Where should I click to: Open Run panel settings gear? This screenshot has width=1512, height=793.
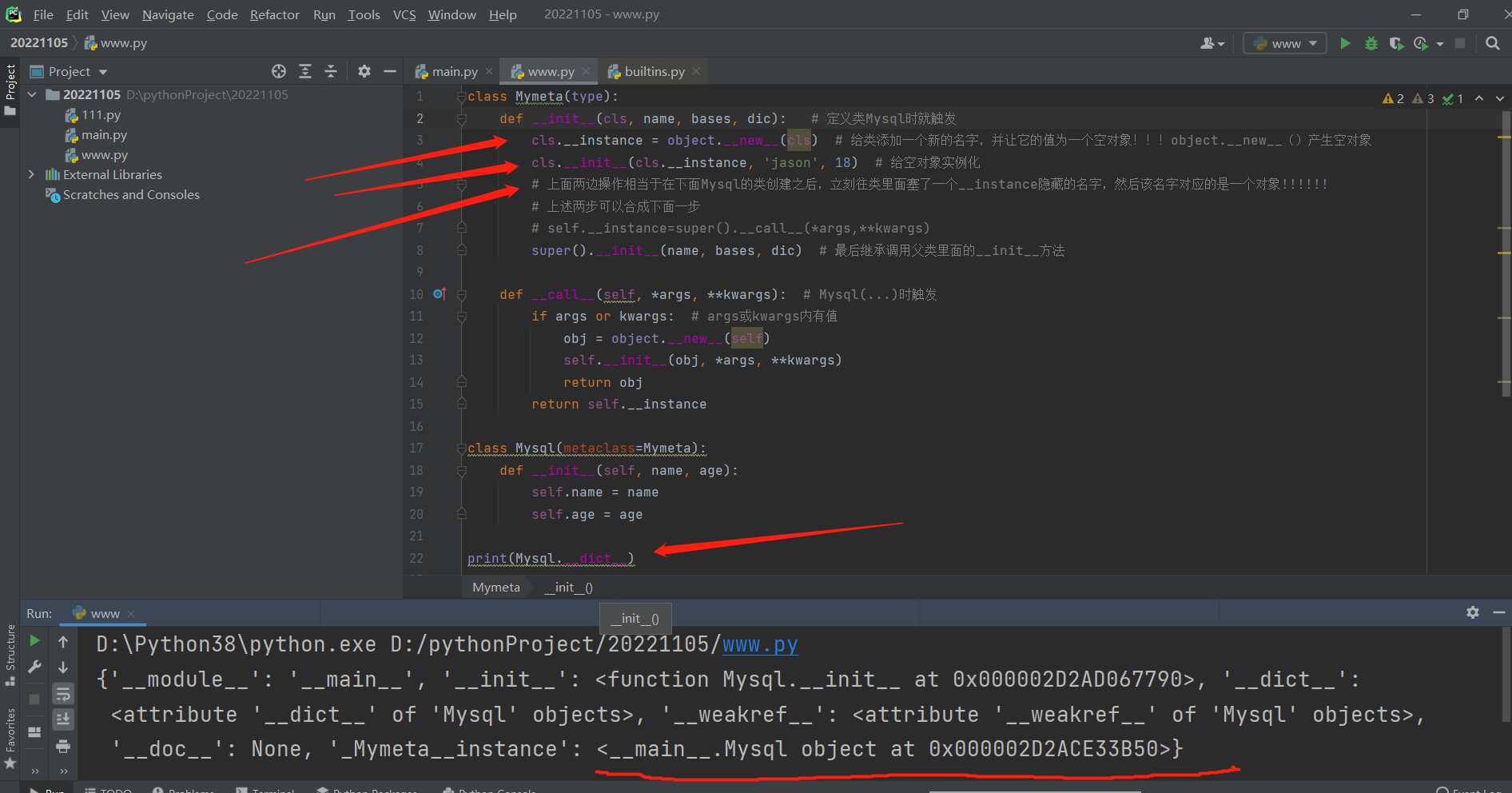[1473, 612]
